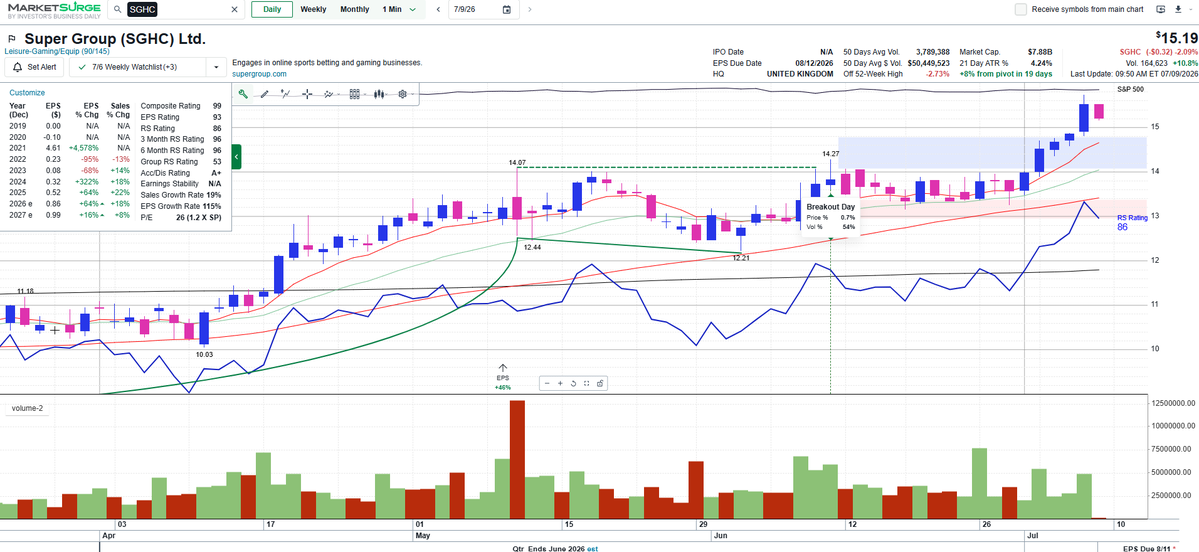Select the crosshair cursor tool
Viewport: 1199px width, 552px height.
click(x=307, y=94)
